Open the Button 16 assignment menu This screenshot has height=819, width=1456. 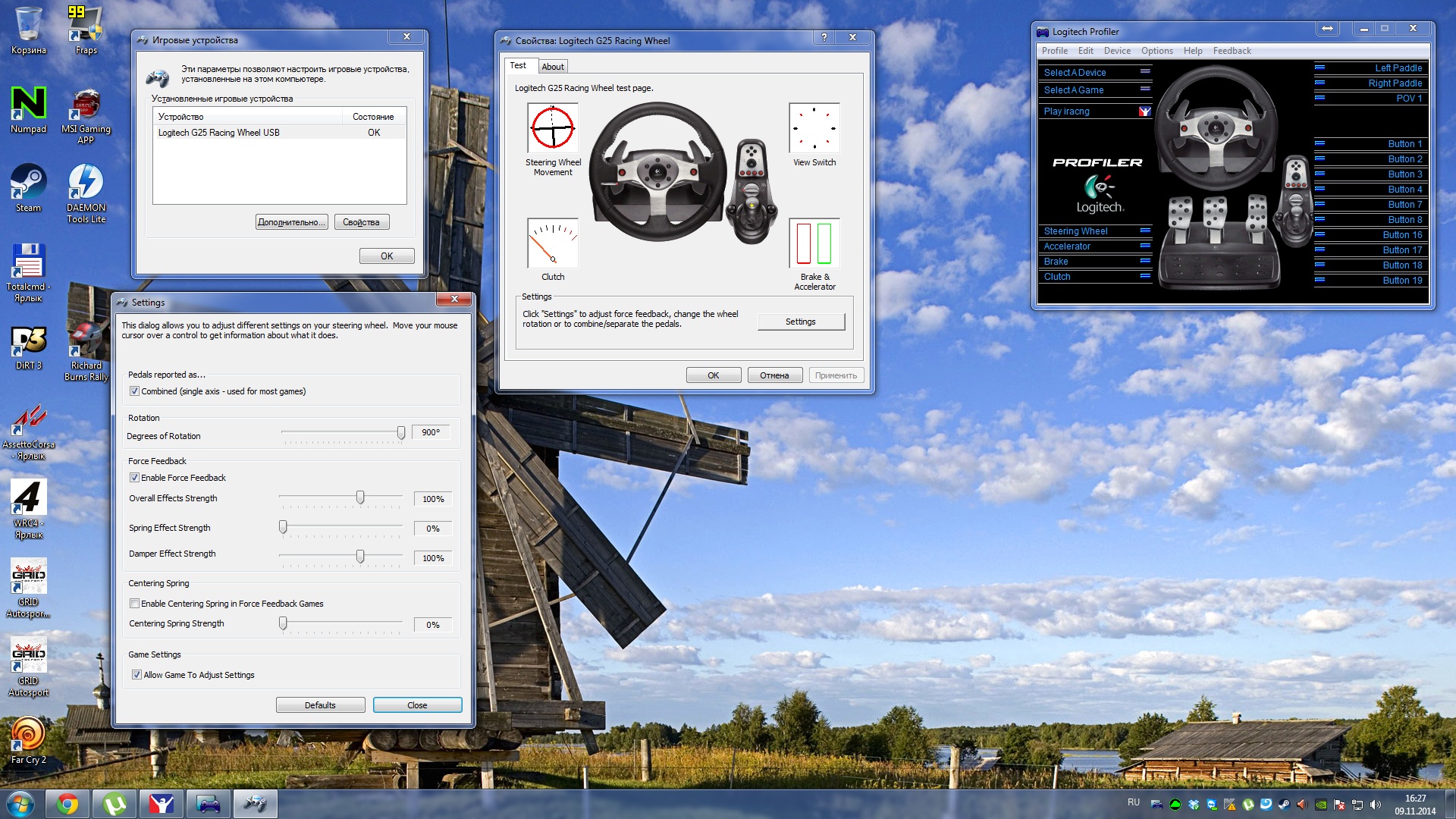tap(1370, 235)
